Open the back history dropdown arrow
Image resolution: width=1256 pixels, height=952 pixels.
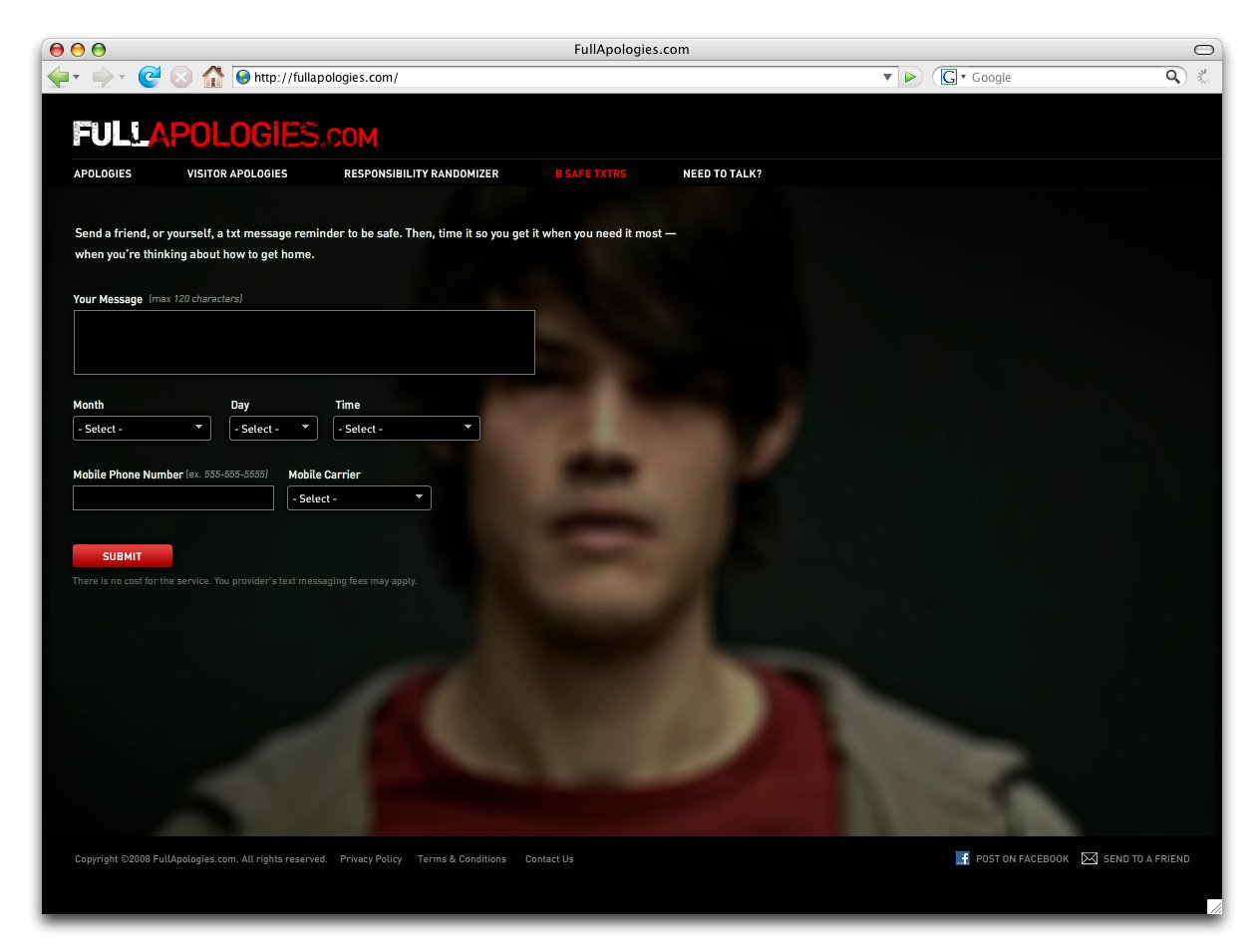coord(77,77)
